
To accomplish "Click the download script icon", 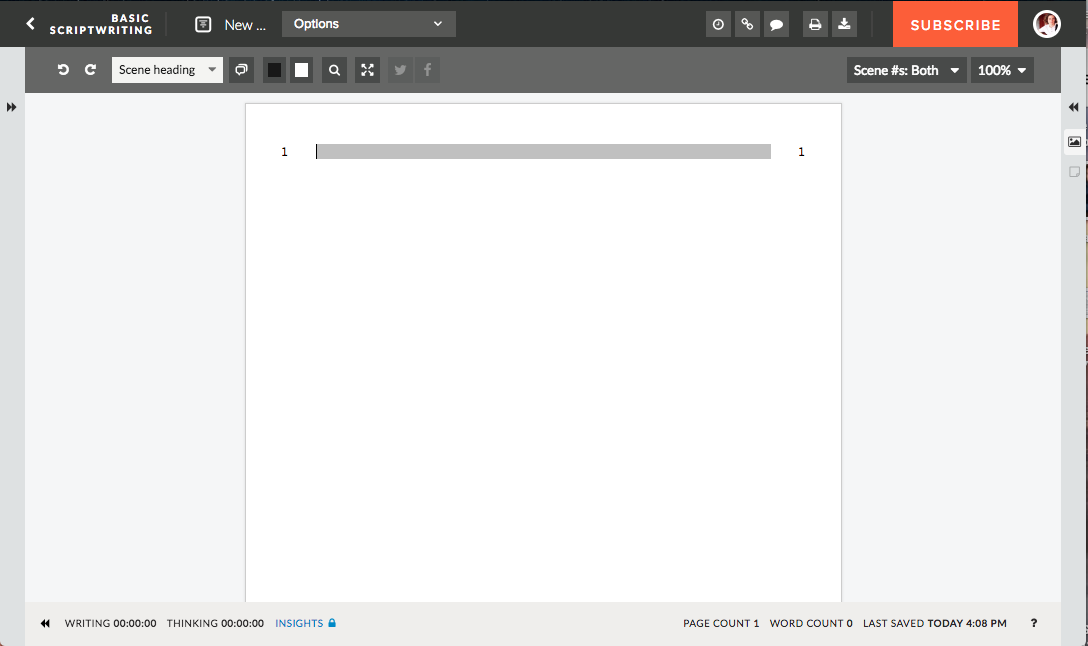I will click(844, 25).
